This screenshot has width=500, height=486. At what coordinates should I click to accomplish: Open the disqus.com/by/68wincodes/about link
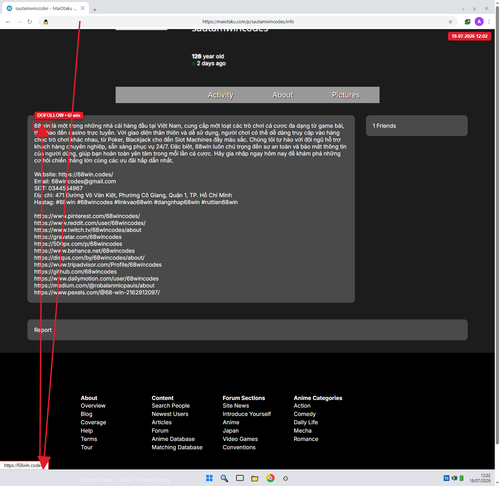(89, 258)
